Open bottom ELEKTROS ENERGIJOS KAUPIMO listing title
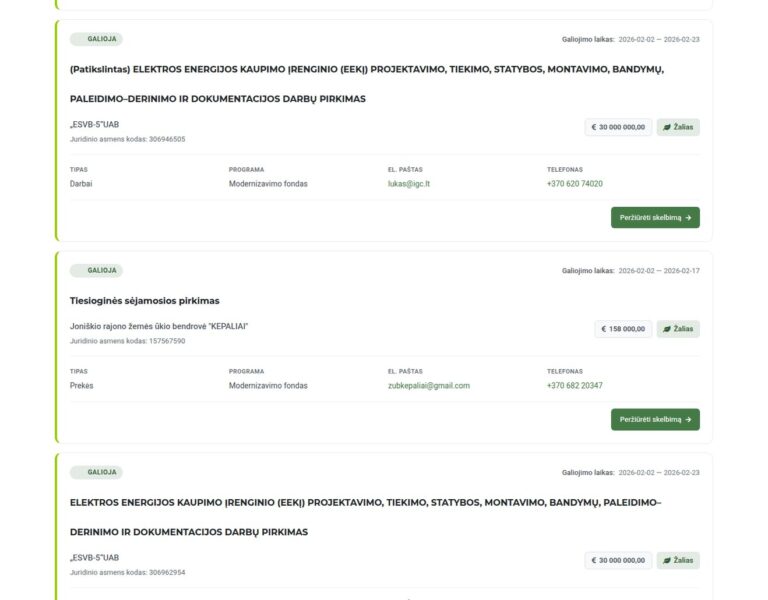This screenshot has width=768, height=600. click(365, 502)
